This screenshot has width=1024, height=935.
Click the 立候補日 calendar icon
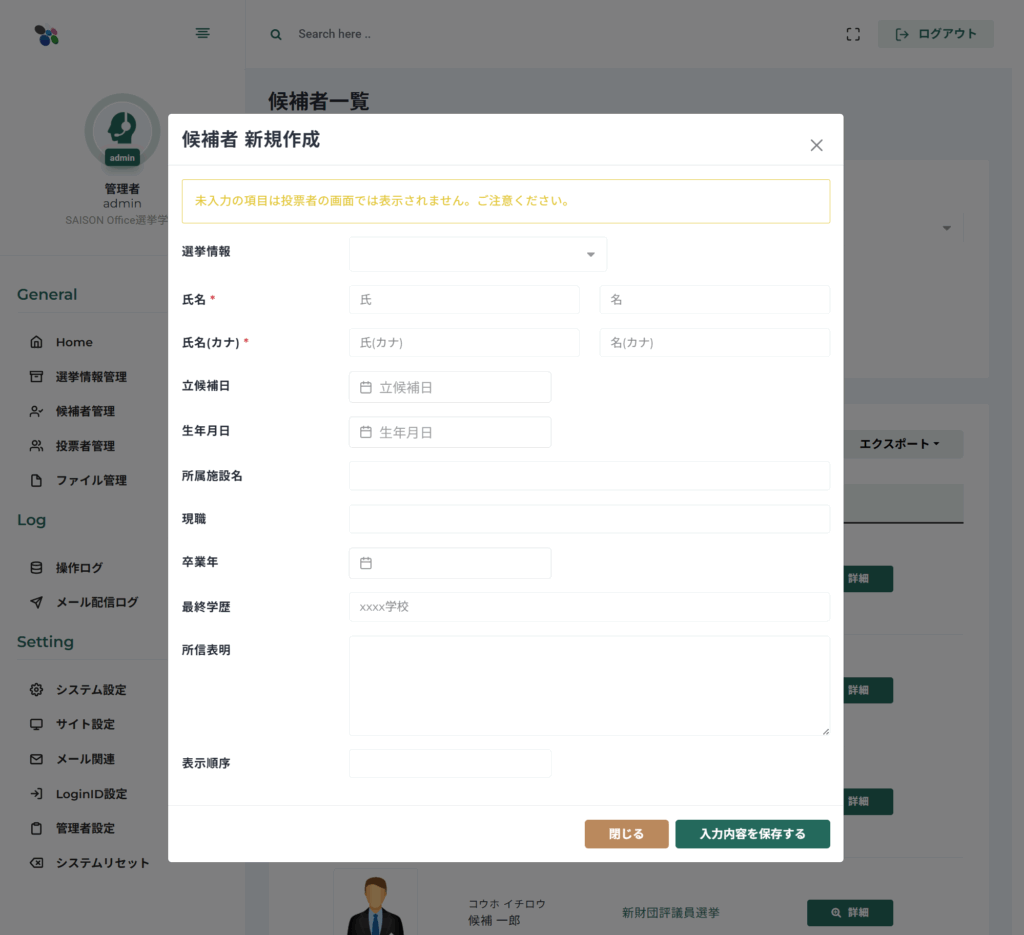pos(366,387)
